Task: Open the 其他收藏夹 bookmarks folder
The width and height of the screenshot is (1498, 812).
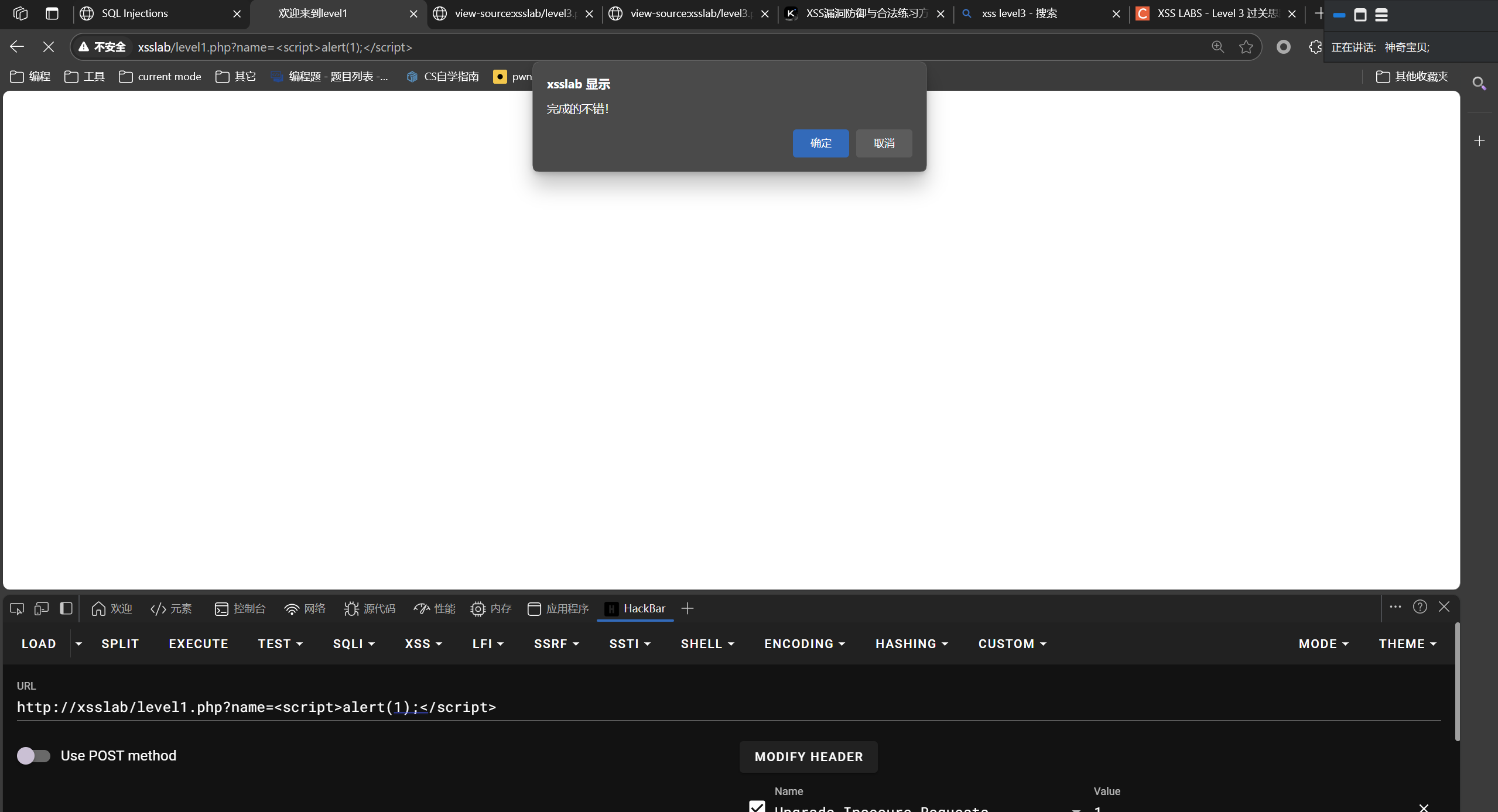Action: point(1412,77)
